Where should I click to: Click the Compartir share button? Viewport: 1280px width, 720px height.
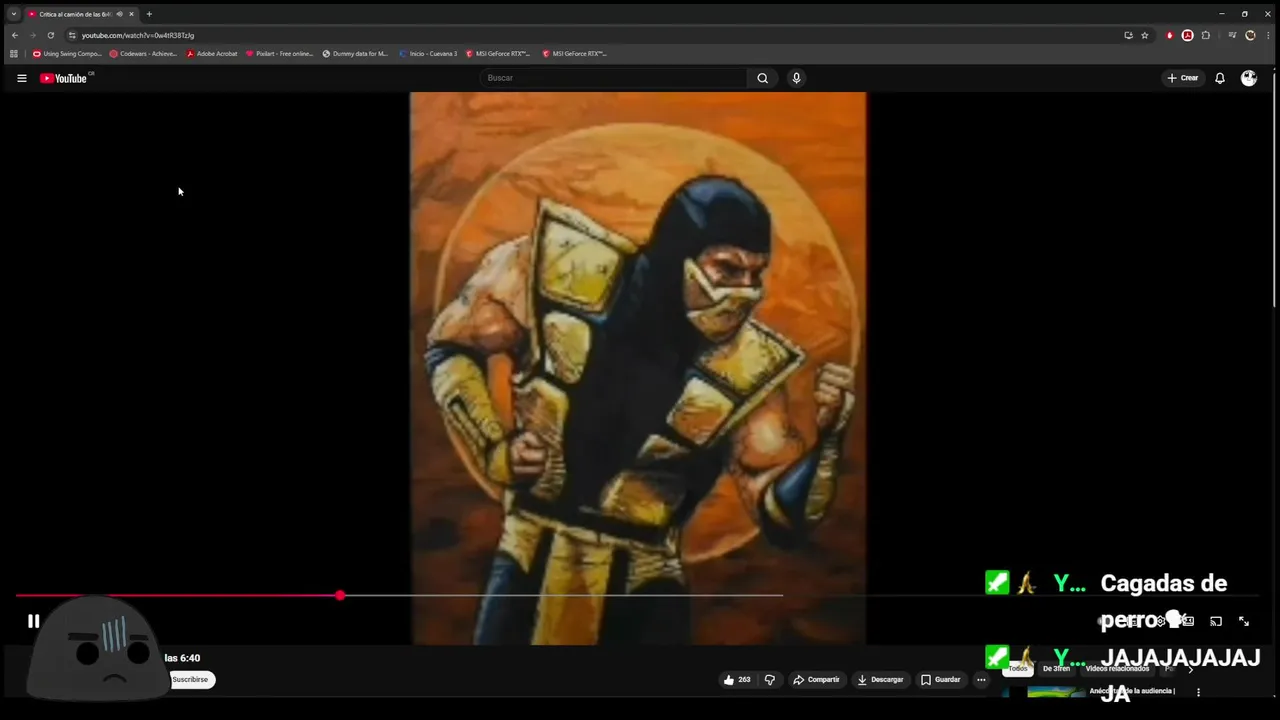tap(816, 680)
